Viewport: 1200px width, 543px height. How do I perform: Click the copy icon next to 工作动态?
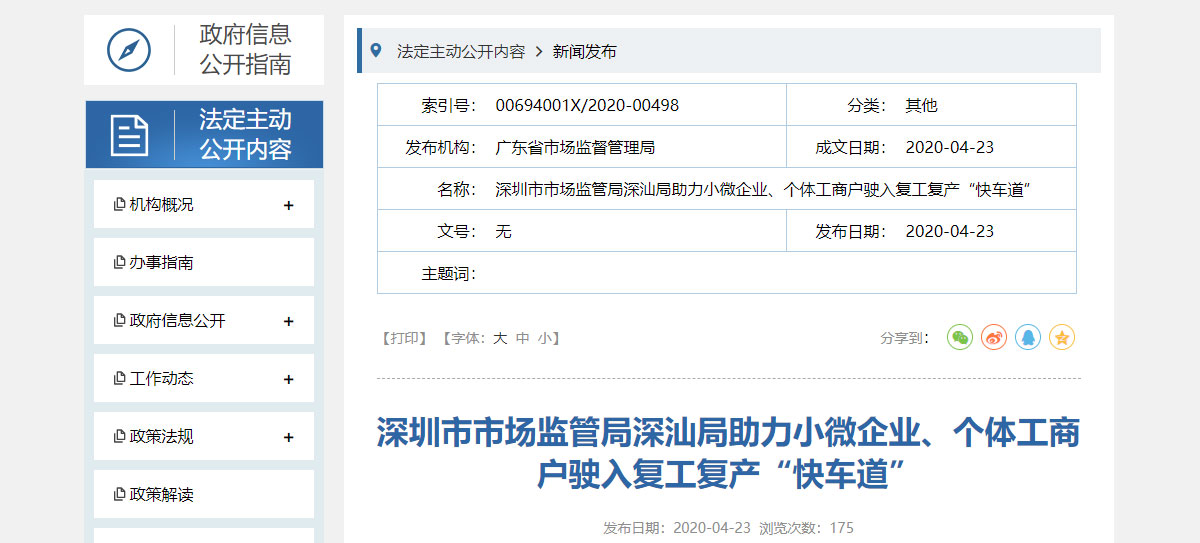click(120, 379)
